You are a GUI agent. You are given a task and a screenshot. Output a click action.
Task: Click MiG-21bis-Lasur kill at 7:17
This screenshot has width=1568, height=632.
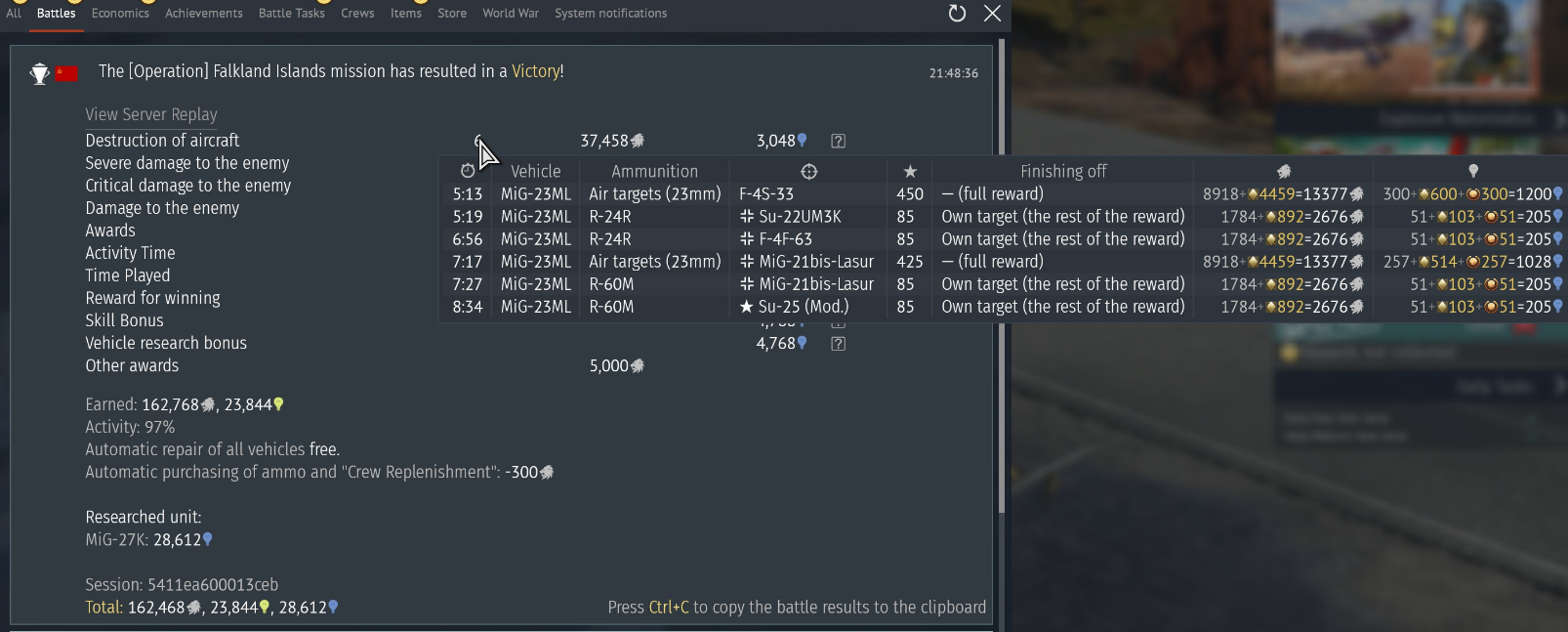(x=806, y=262)
